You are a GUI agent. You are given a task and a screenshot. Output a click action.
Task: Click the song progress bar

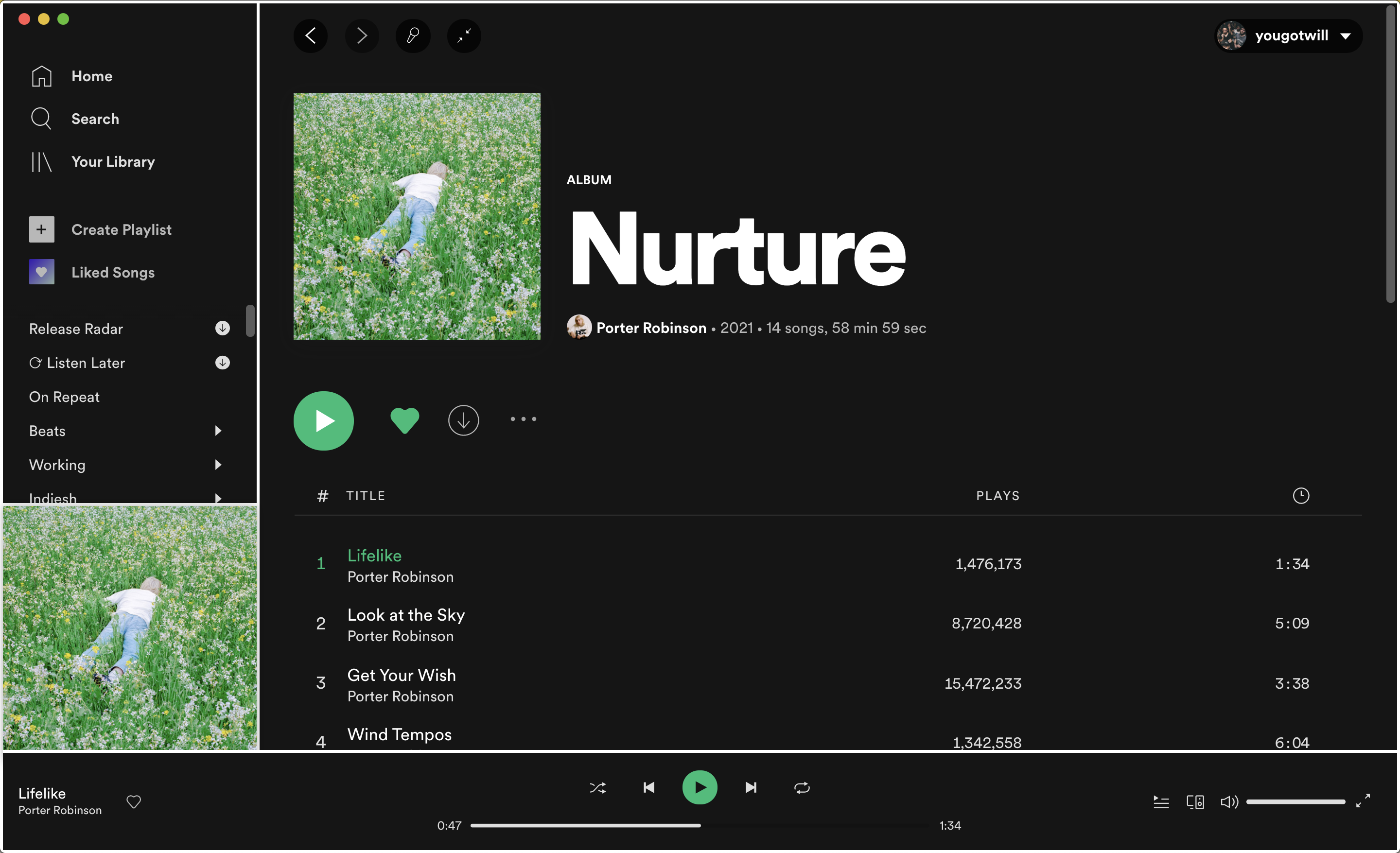pos(699,825)
